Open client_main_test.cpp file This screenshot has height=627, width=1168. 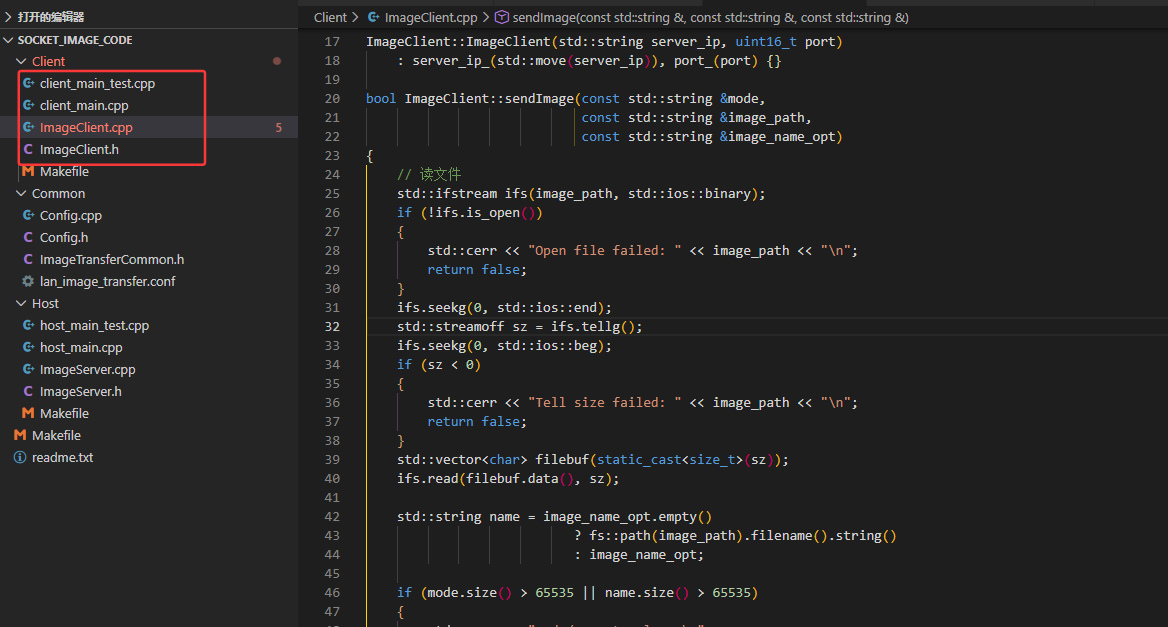[98, 83]
